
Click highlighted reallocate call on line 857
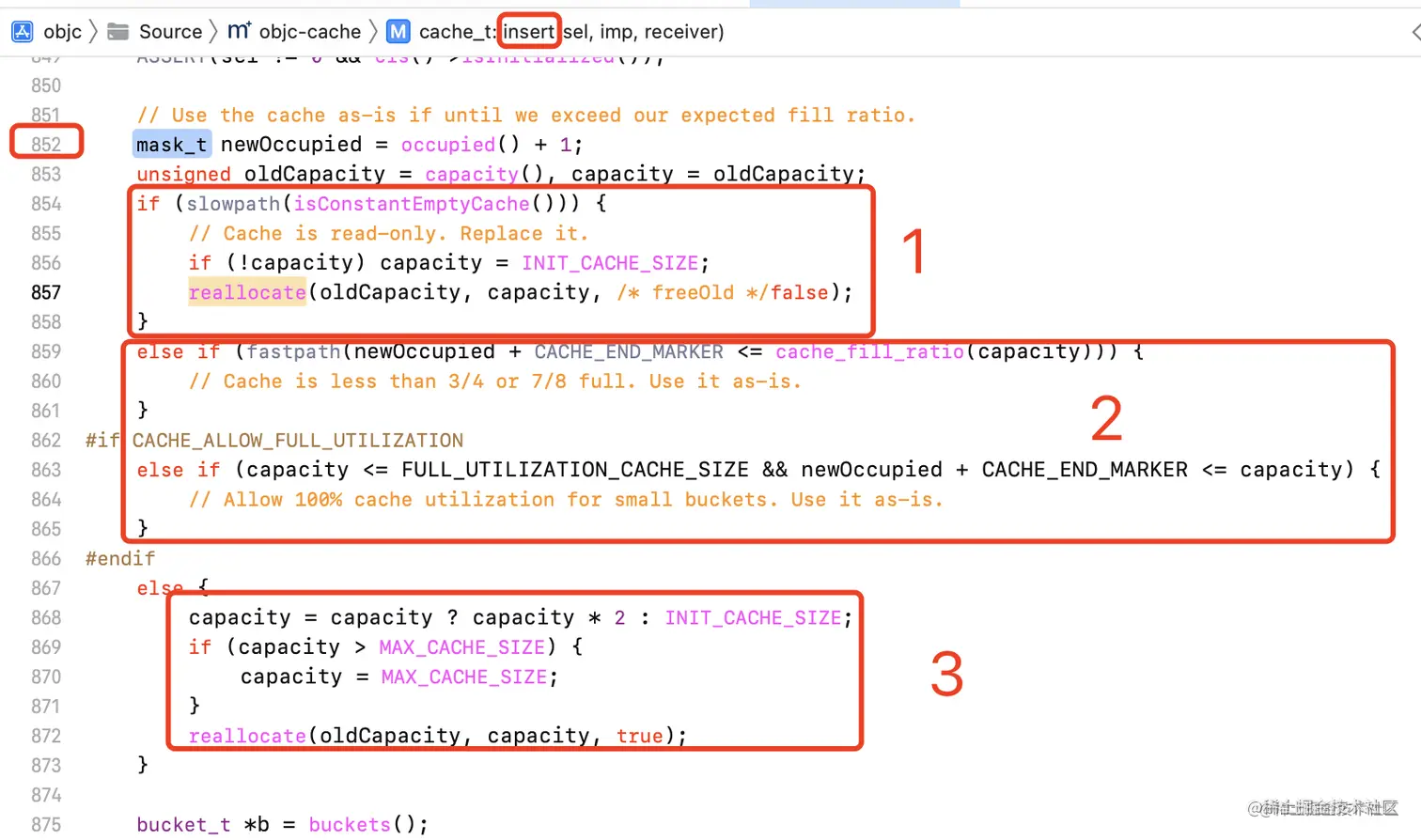point(247,293)
